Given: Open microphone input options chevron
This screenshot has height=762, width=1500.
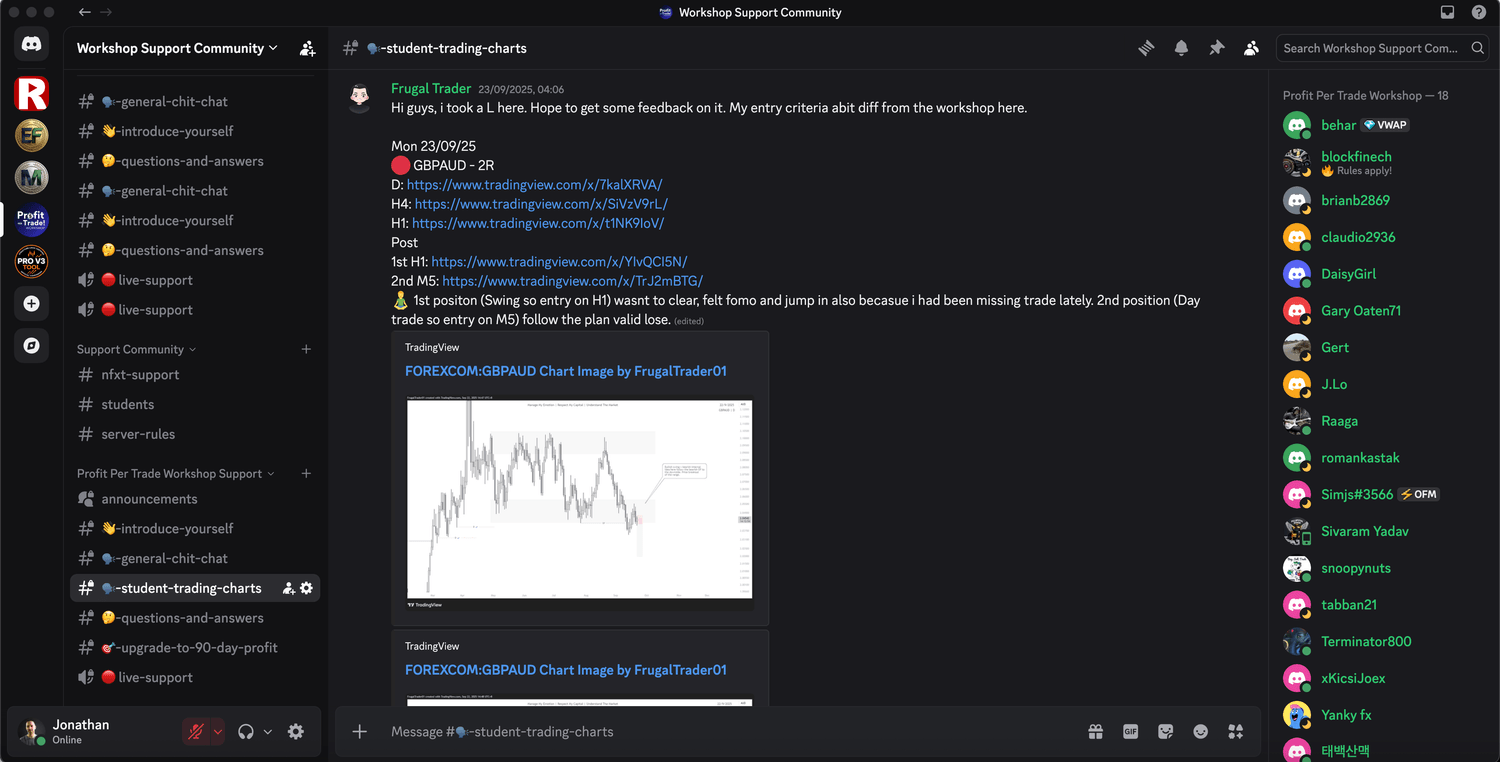Looking at the screenshot, I should pyautogui.click(x=218, y=732).
